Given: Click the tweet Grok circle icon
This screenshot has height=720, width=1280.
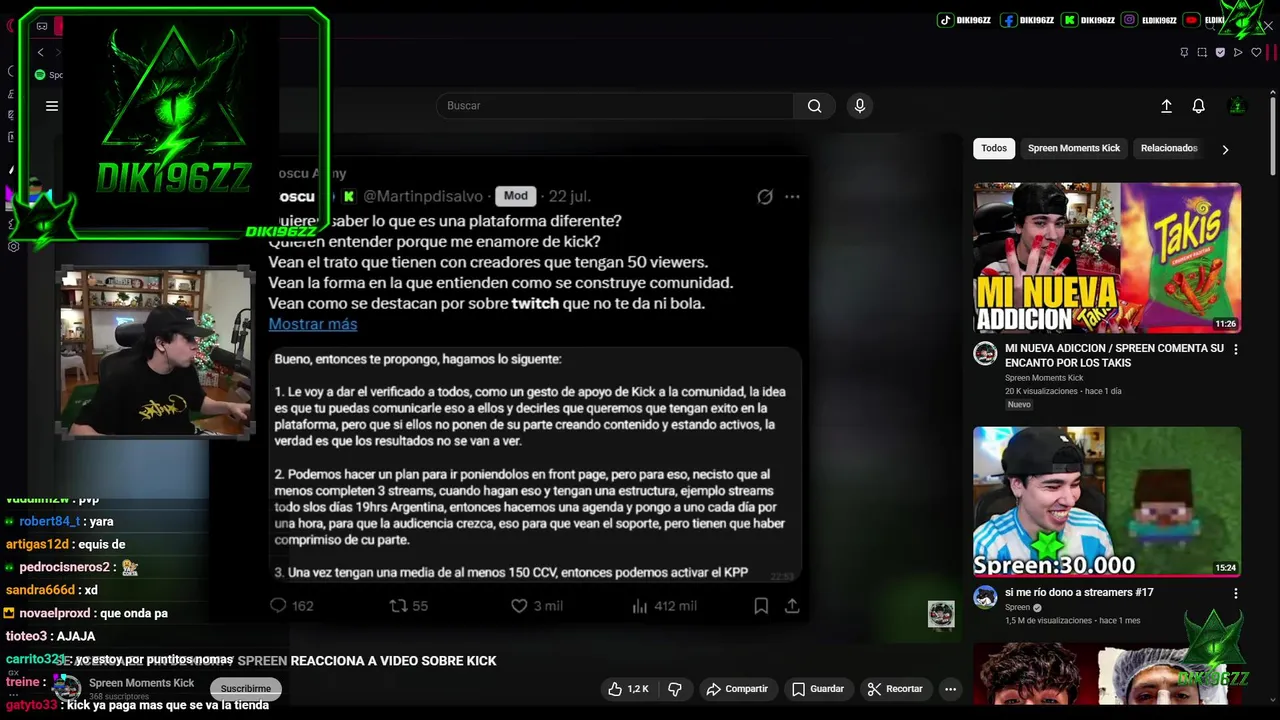Looking at the screenshot, I should point(765,197).
